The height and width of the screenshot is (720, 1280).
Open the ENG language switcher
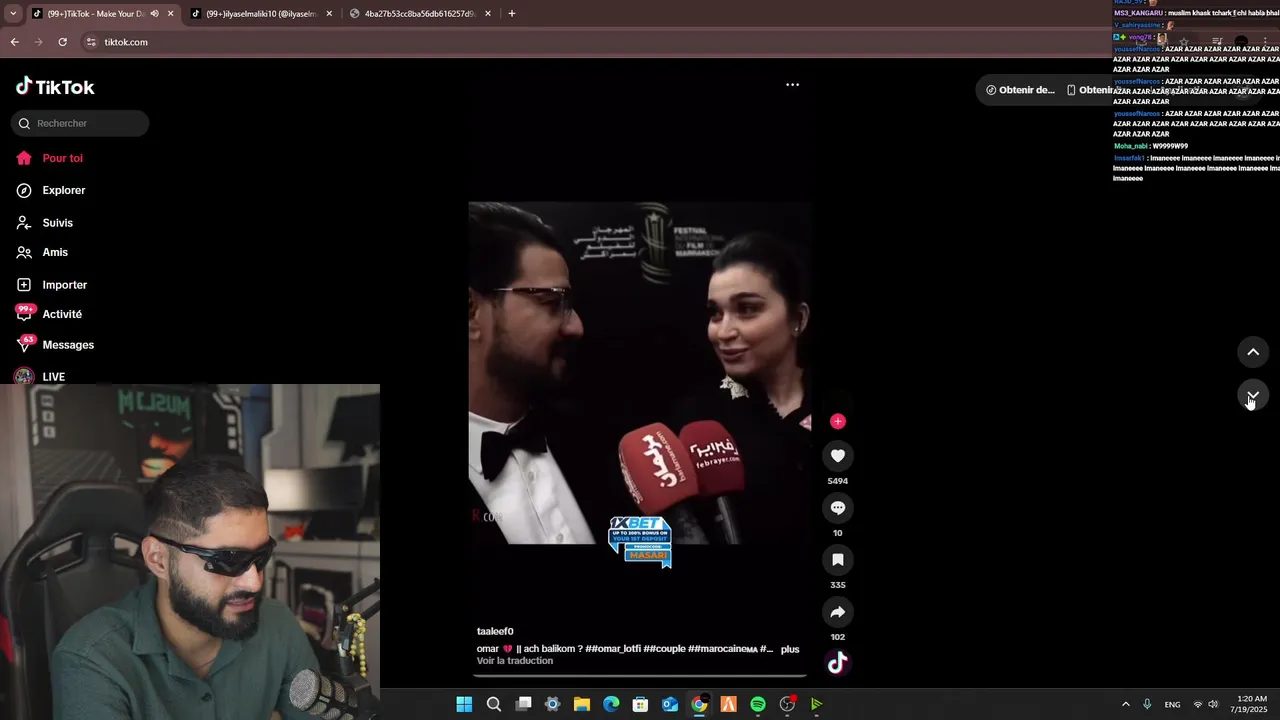pos(1172,704)
